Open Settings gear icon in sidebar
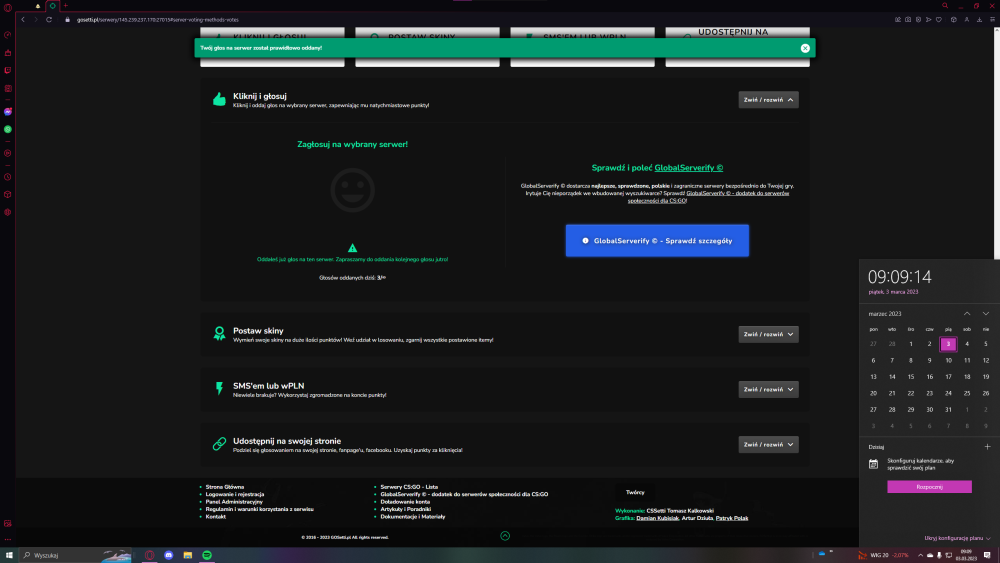1000x563 pixels. coord(8,212)
